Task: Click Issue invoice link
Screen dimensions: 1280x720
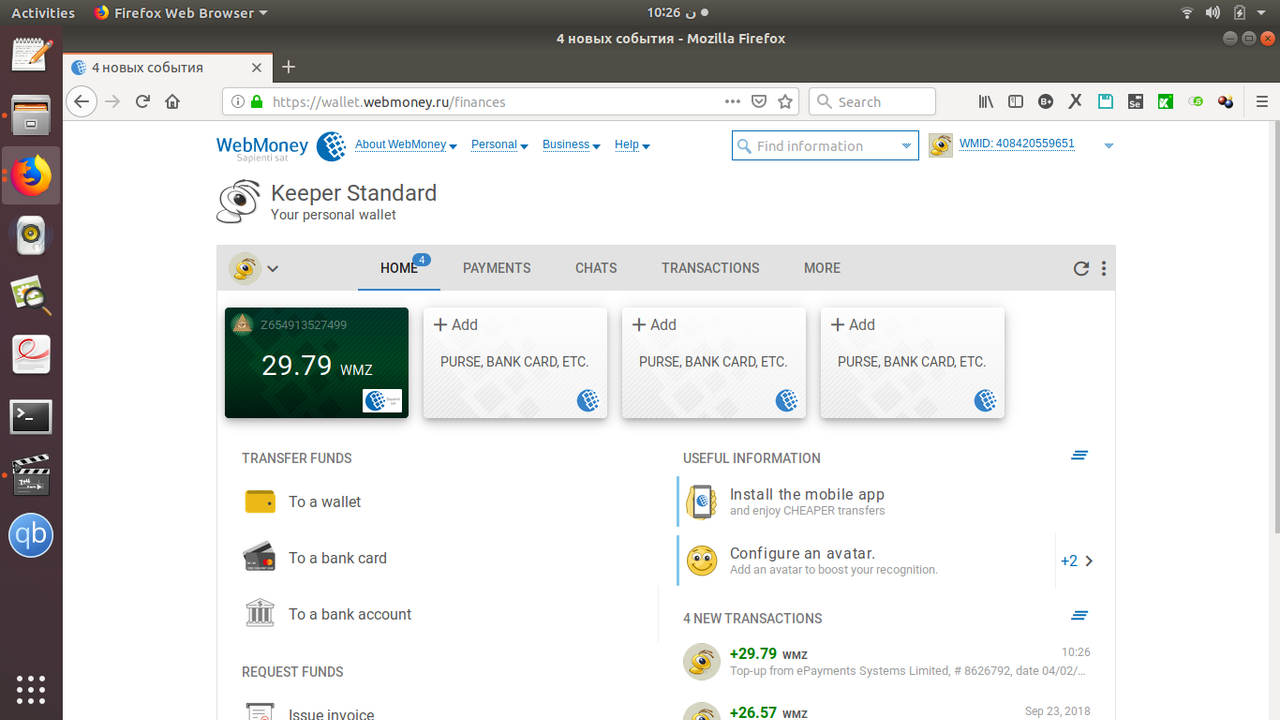Action: pos(331,713)
